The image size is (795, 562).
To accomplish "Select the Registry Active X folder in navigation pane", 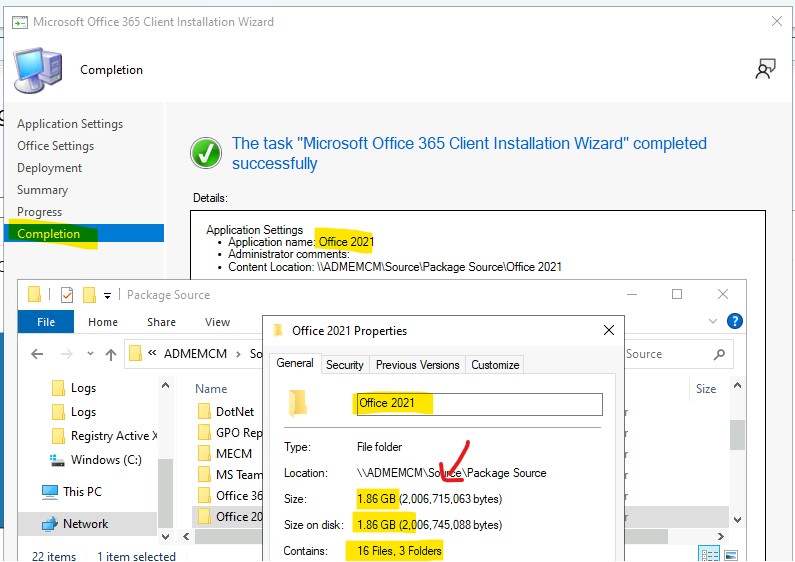I will 105,436.
